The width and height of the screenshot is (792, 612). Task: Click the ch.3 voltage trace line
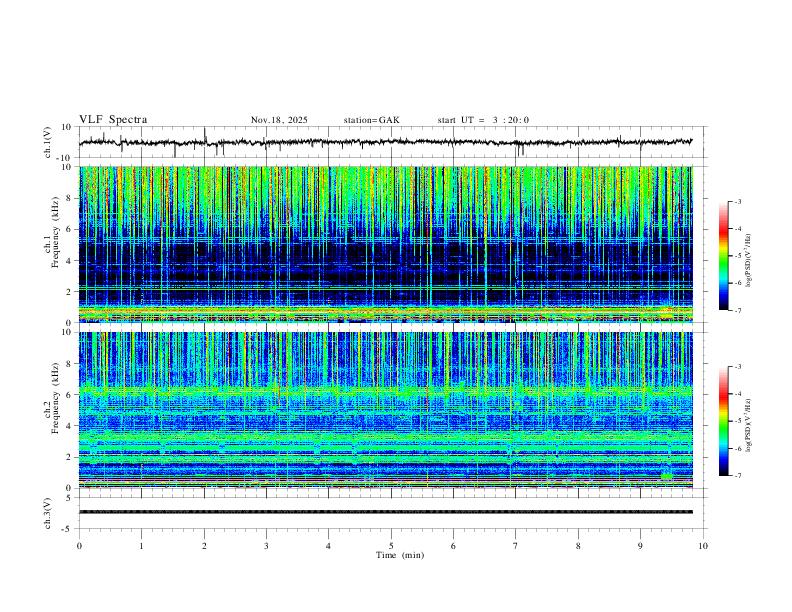(386, 512)
